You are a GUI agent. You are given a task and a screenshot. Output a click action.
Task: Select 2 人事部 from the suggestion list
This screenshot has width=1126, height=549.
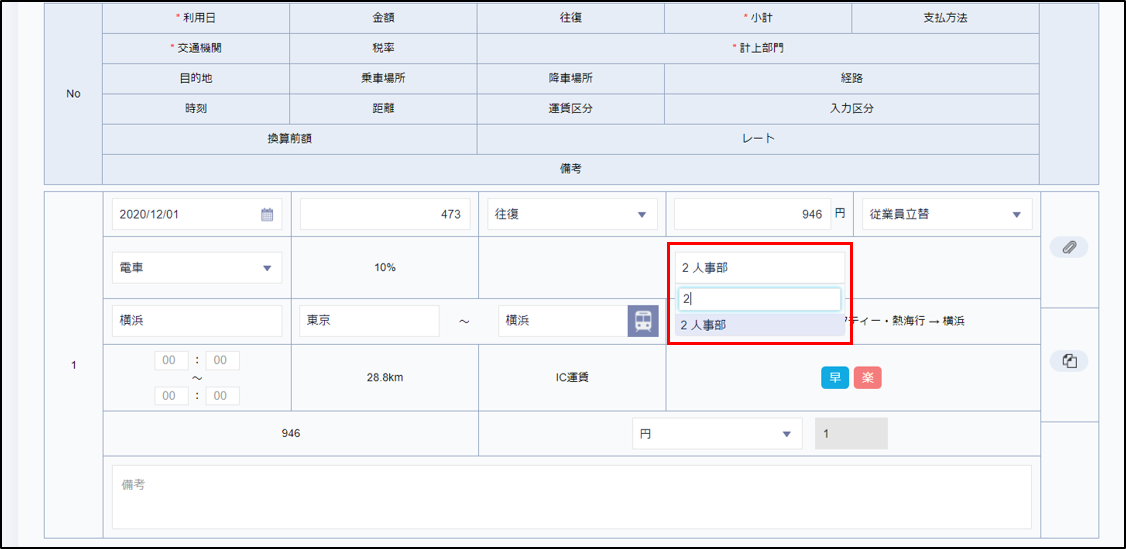[x=759, y=325]
